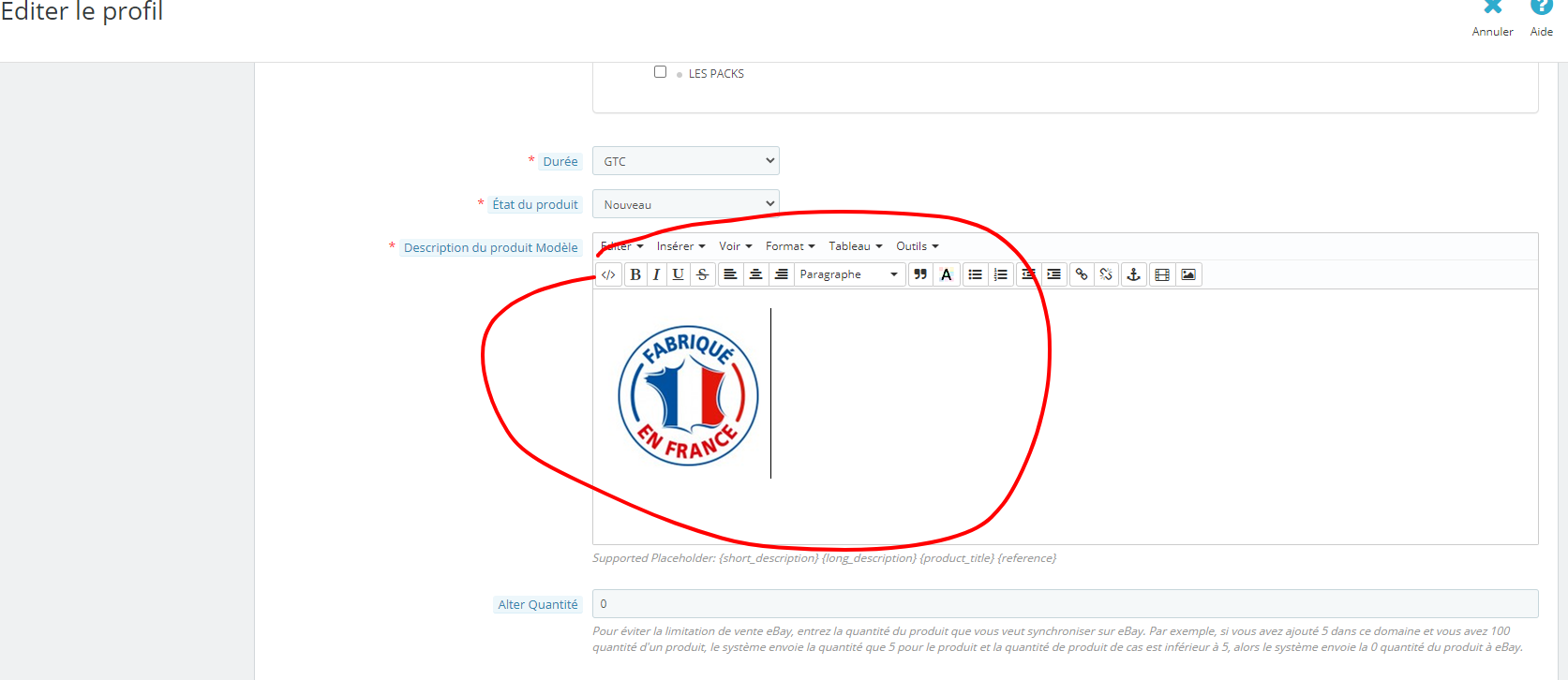
Task: Open the État du produit dropdown
Action: [x=686, y=203]
